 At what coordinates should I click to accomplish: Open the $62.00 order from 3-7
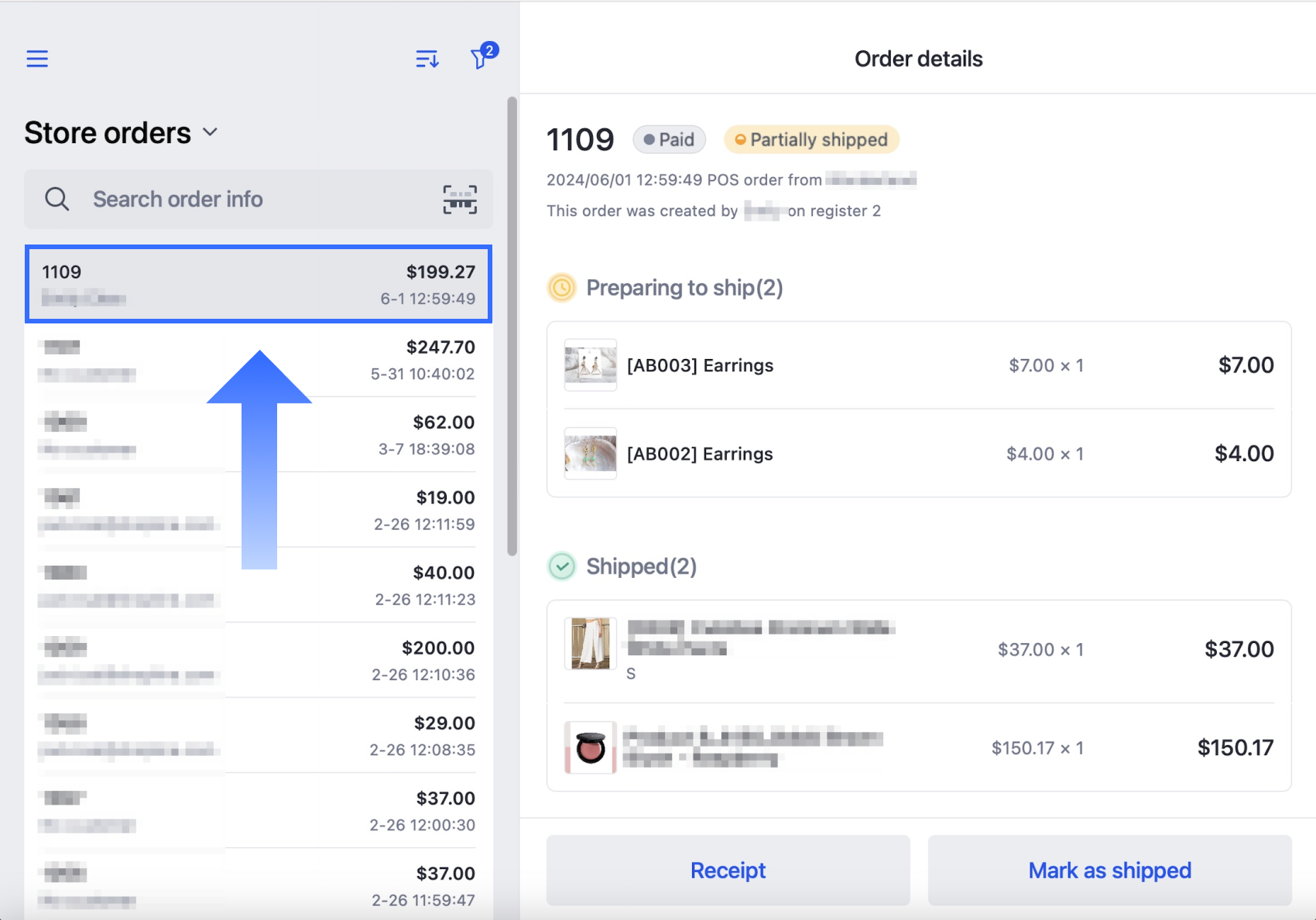click(x=259, y=435)
